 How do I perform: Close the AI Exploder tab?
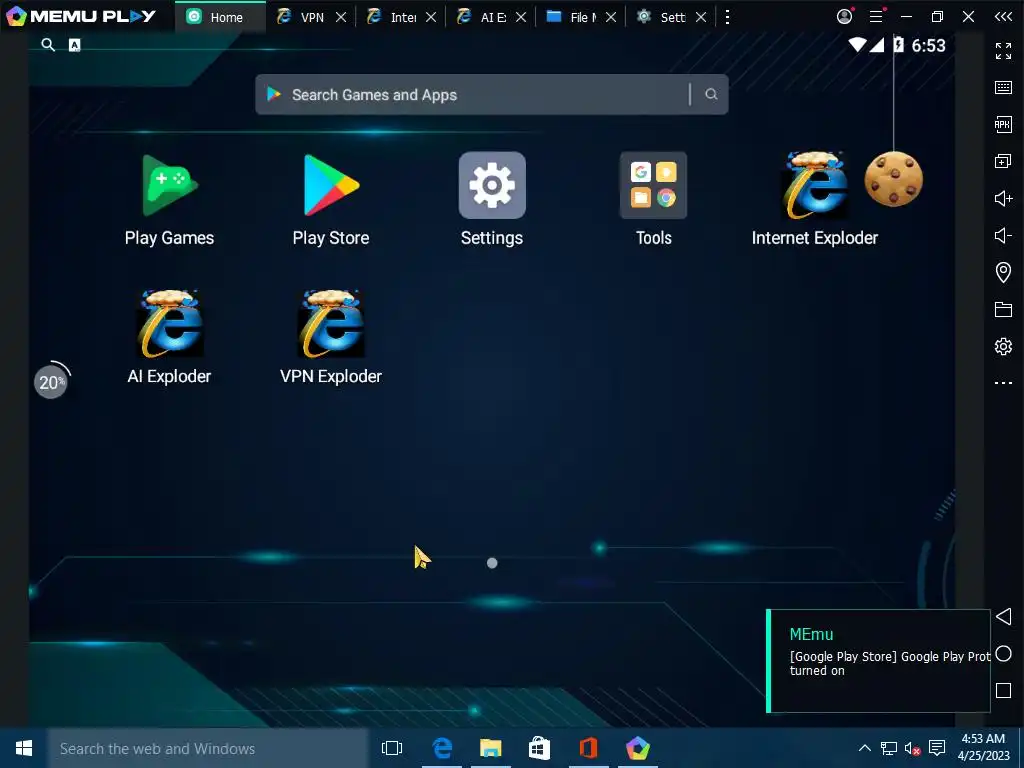click(521, 18)
